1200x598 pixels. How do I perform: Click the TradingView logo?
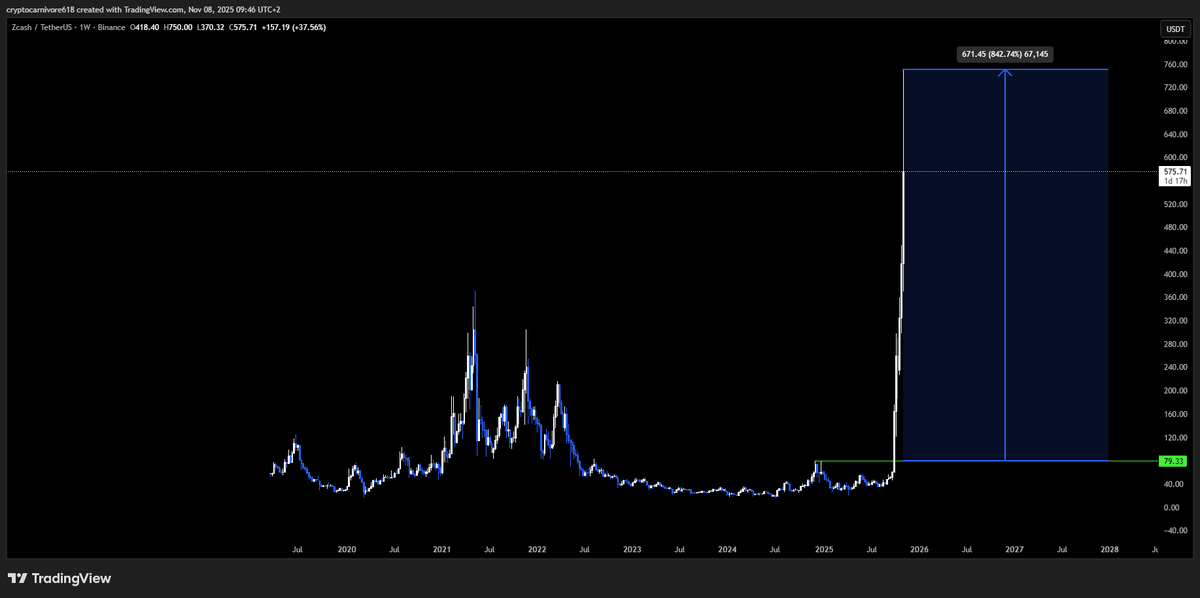[x=60, y=578]
